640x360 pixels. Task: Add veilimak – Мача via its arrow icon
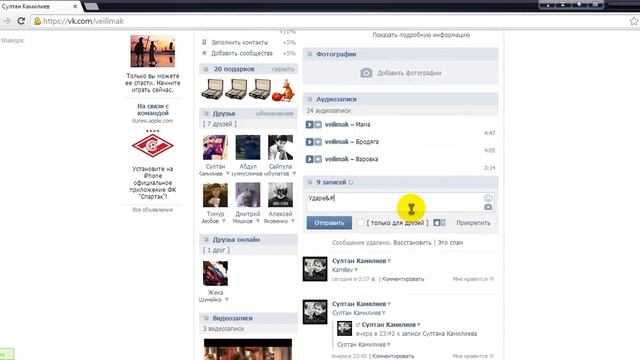pos(318,124)
